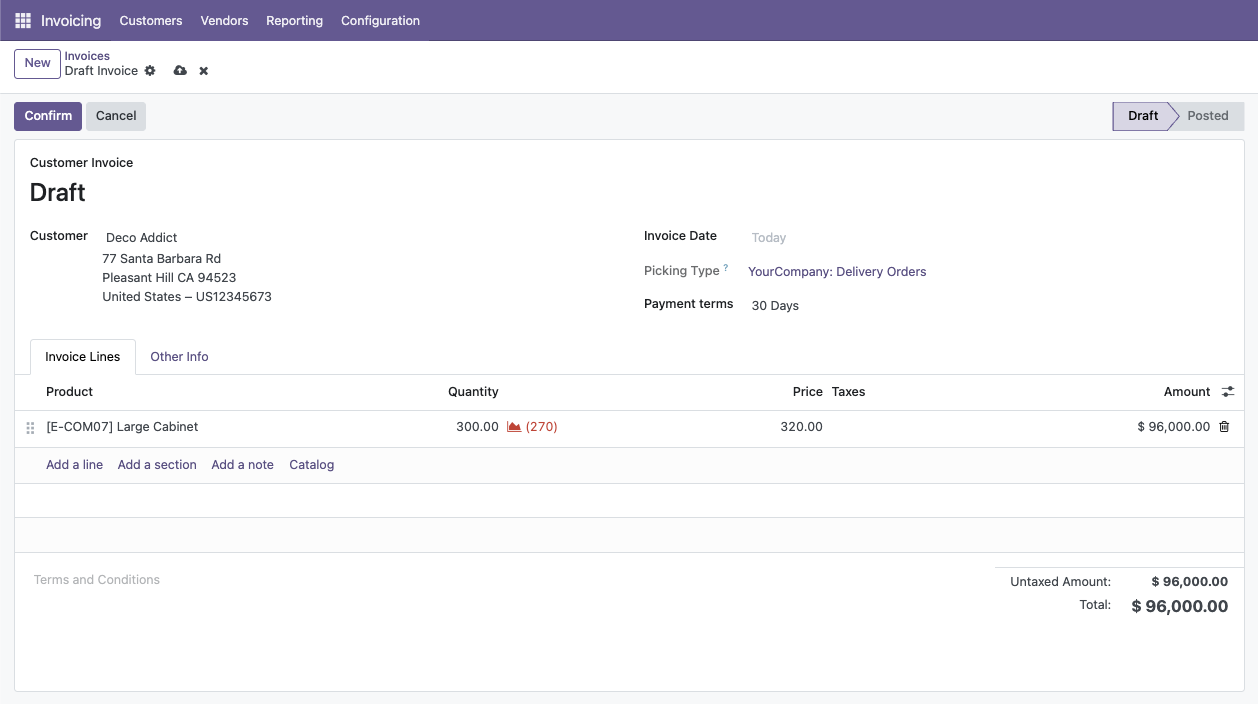Viewport: 1258px width, 704px height.
Task: Delete the Large Cabinet invoice line
Action: pyautogui.click(x=1224, y=427)
